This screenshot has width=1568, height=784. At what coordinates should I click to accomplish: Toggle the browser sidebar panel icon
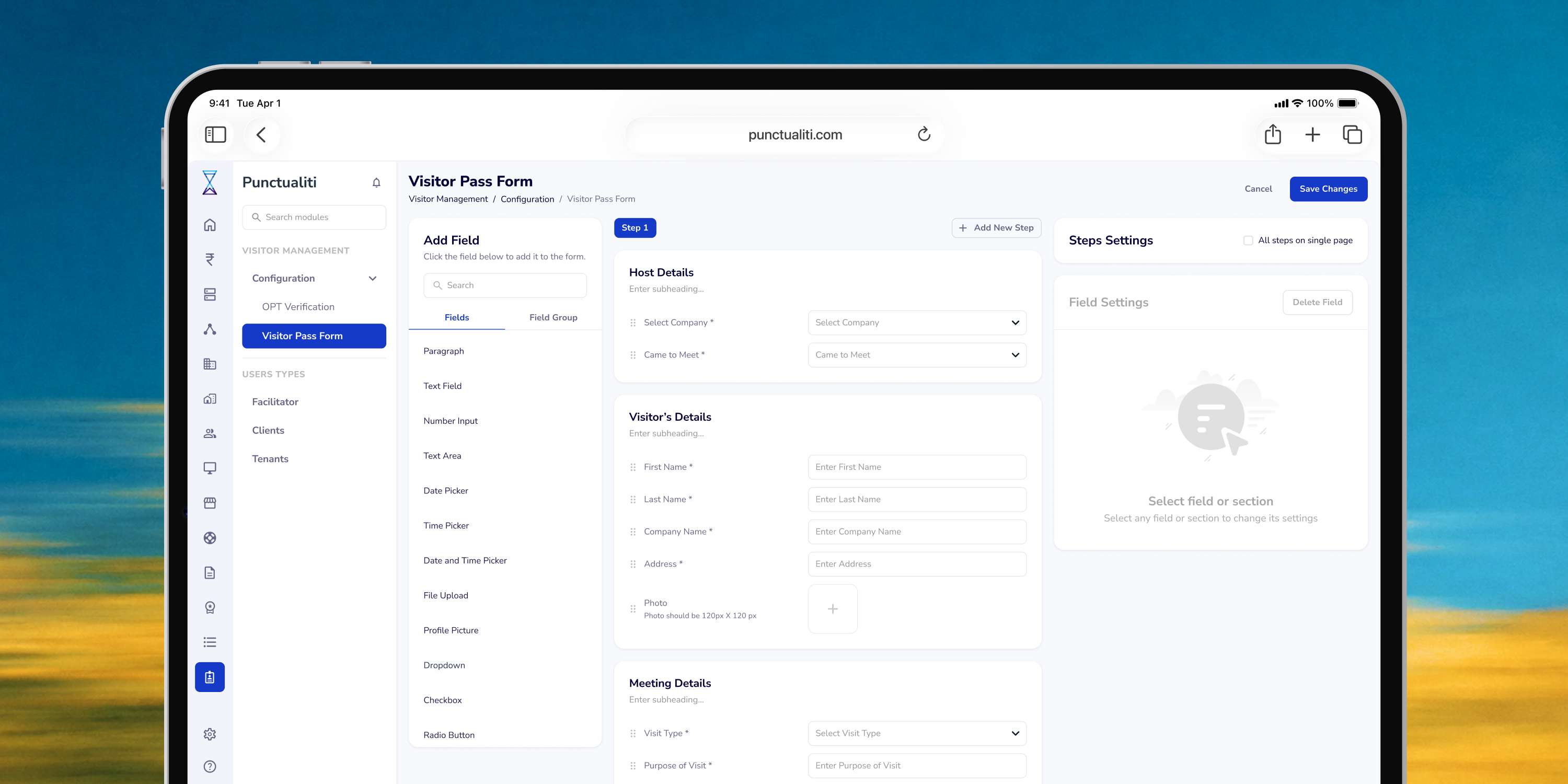[215, 134]
